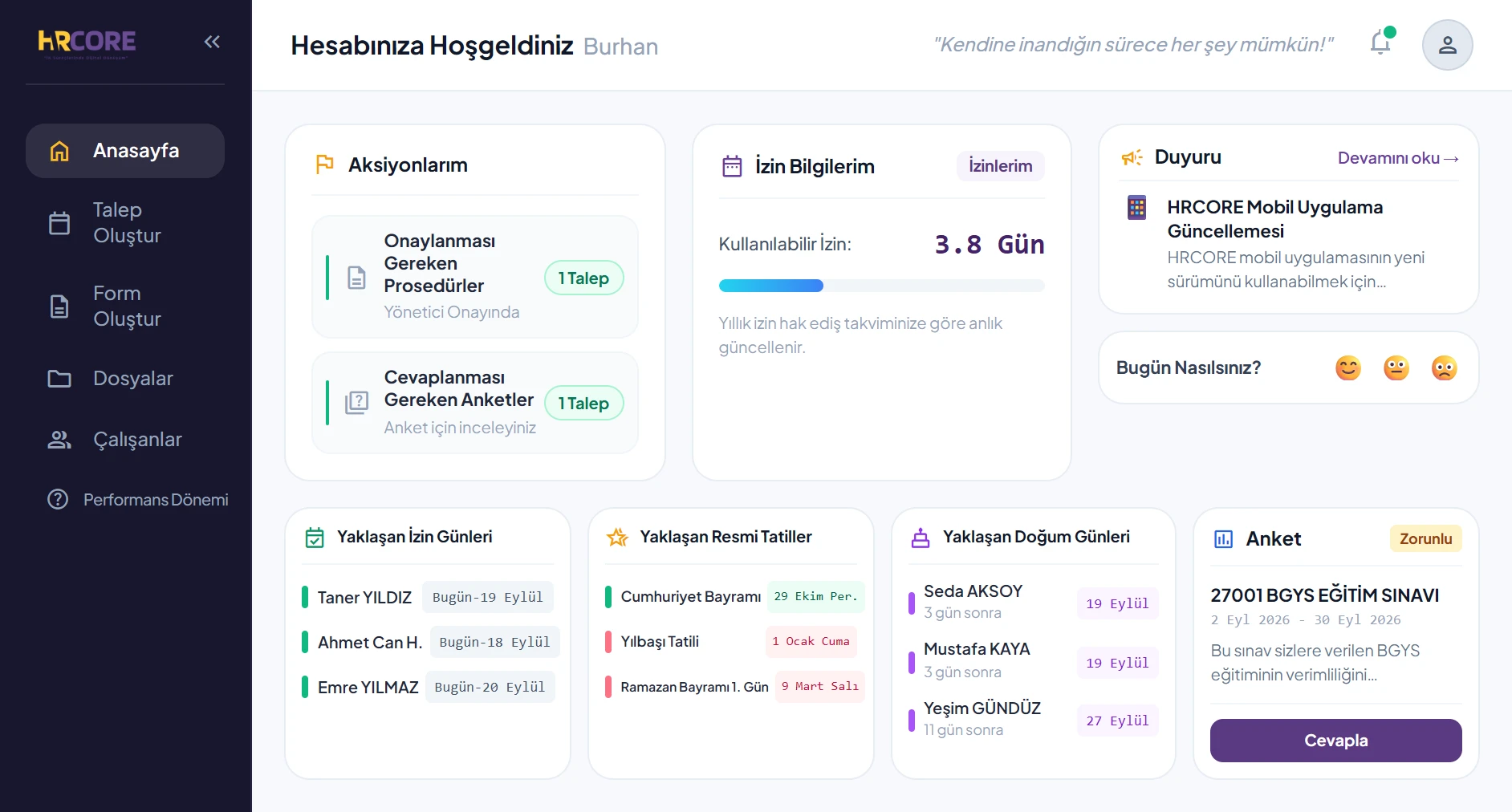The height and width of the screenshot is (812, 1512).
Task: Click the Anketler question-book icon
Action: (x=356, y=403)
